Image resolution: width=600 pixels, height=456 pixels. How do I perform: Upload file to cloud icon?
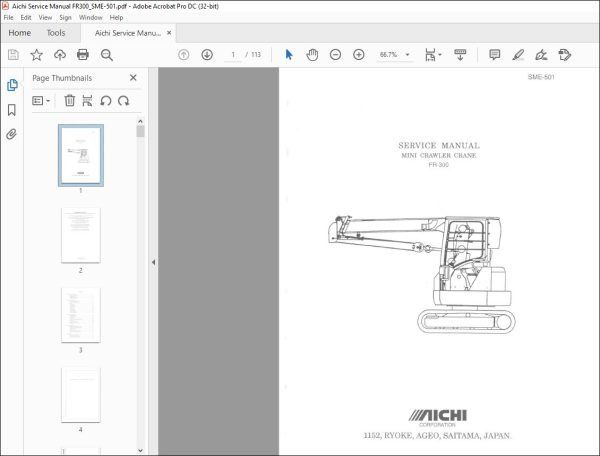pyautogui.click(x=60, y=55)
